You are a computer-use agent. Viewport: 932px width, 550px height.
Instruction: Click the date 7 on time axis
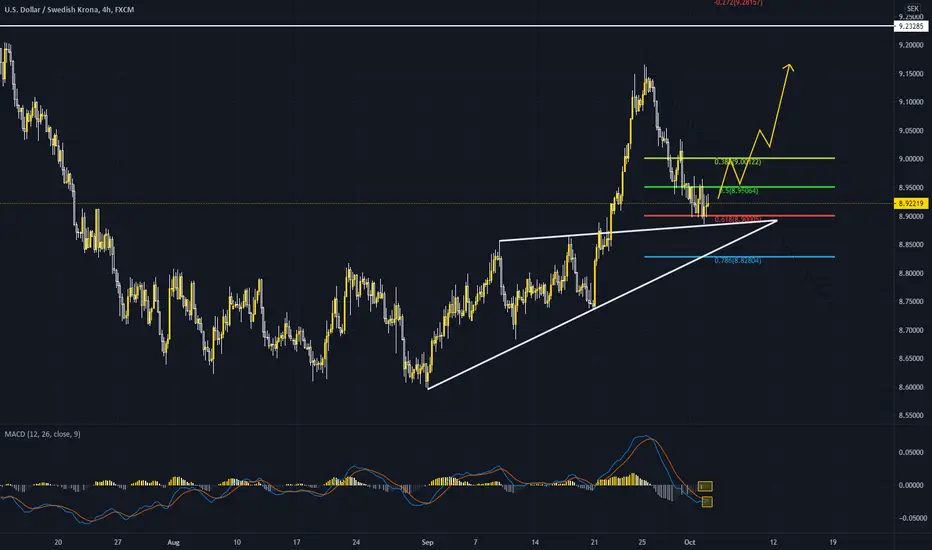click(476, 542)
